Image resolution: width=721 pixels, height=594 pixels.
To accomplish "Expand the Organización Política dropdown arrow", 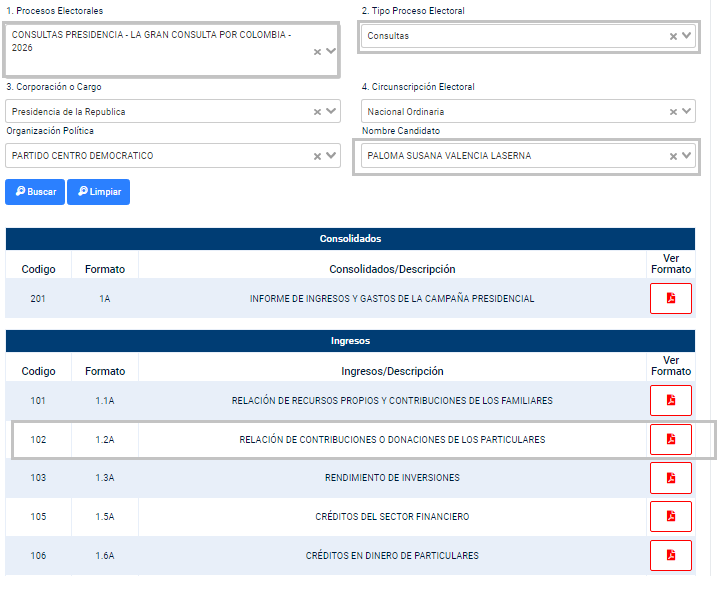I will 331,155.
